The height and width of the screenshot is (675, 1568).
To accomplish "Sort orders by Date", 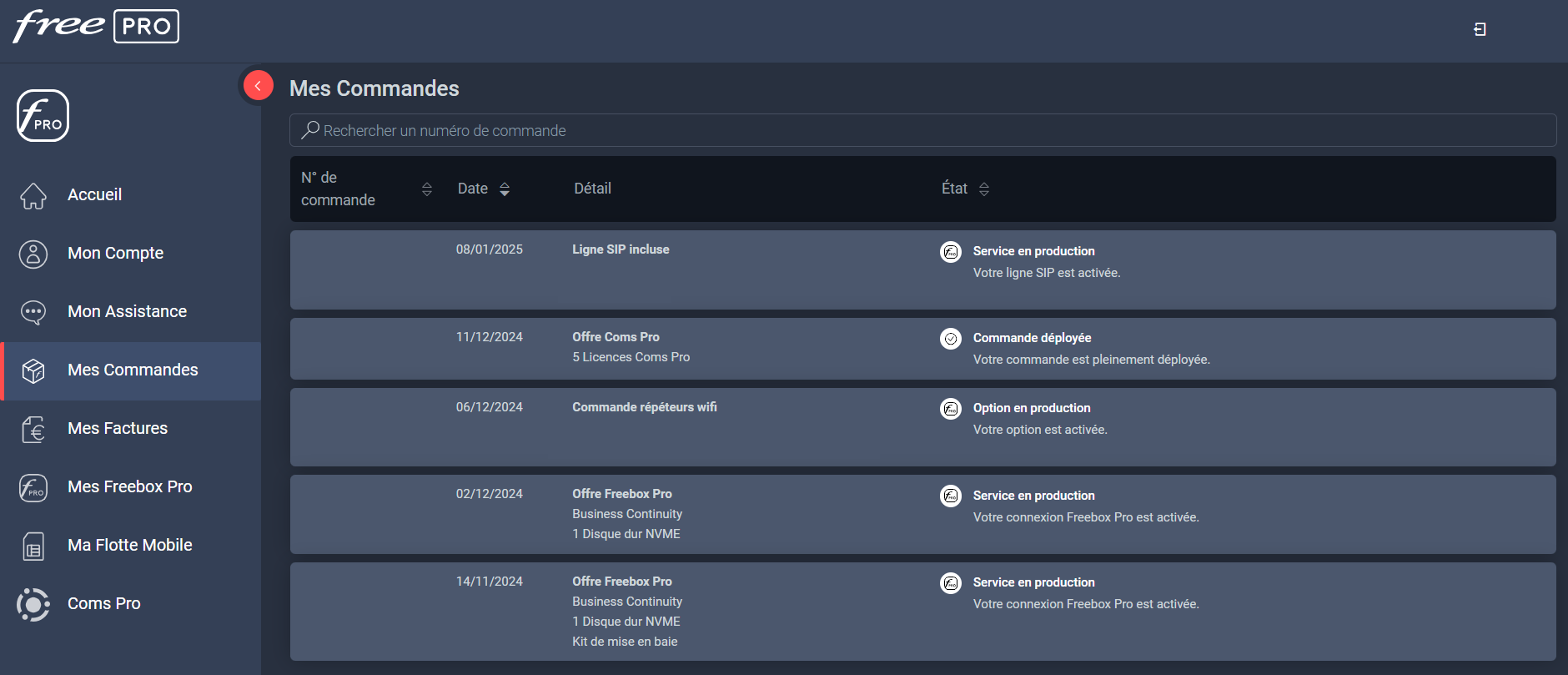I will click(x=505, y=189).
